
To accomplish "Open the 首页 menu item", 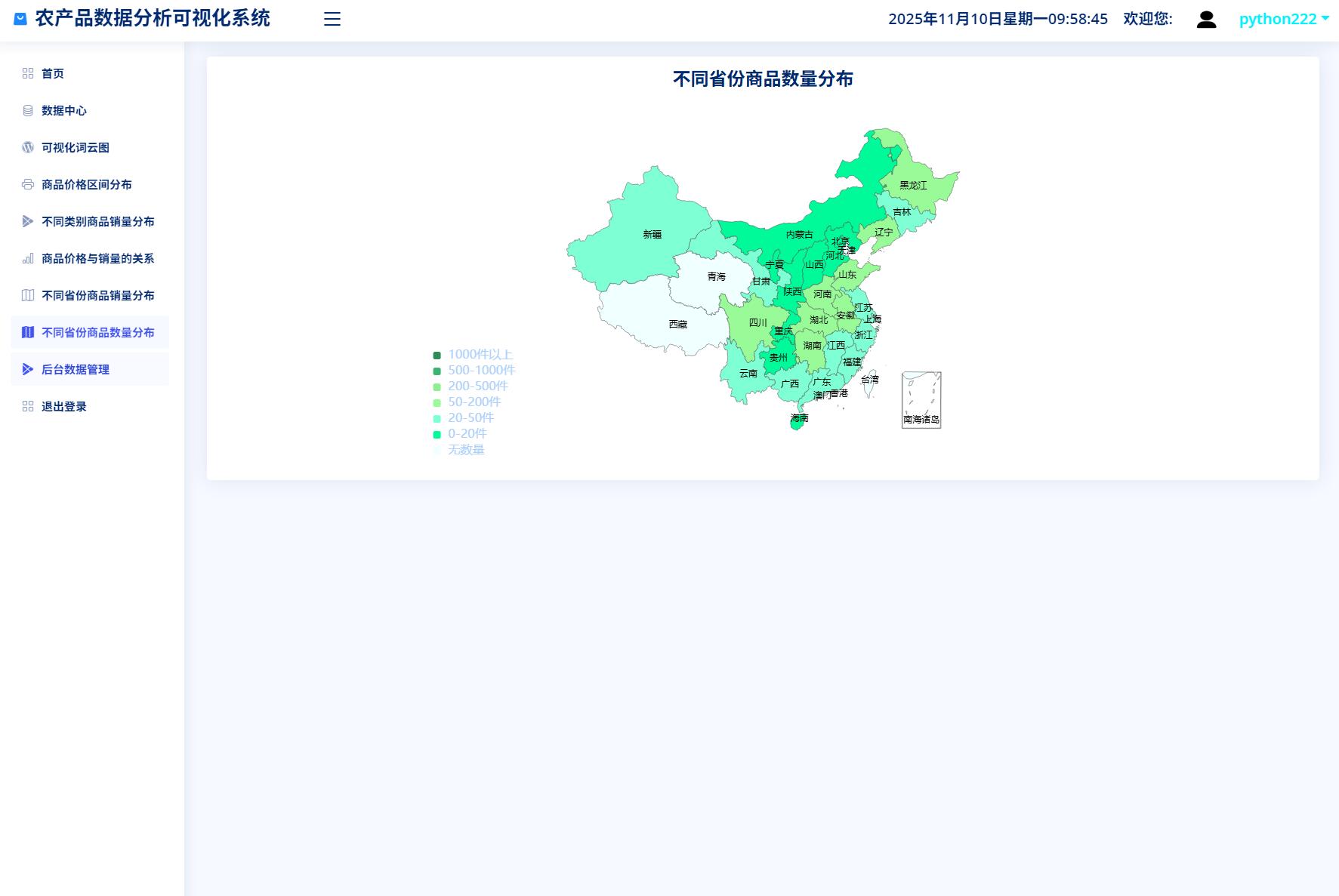I will tap(90, 73).
